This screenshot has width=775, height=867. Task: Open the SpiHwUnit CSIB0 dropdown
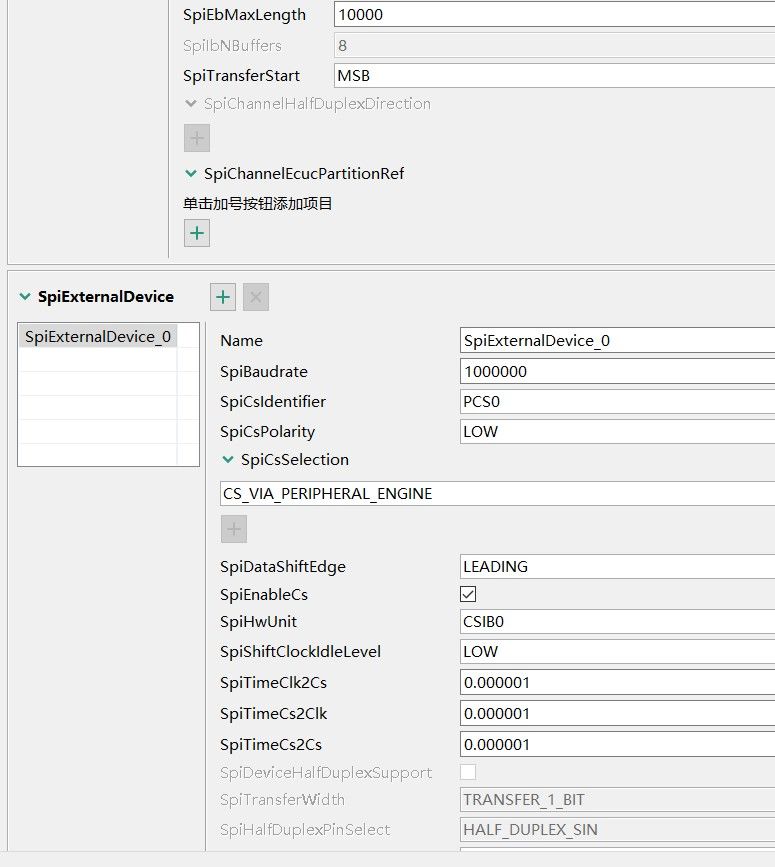pyautogui.click(x=616, y=622)
